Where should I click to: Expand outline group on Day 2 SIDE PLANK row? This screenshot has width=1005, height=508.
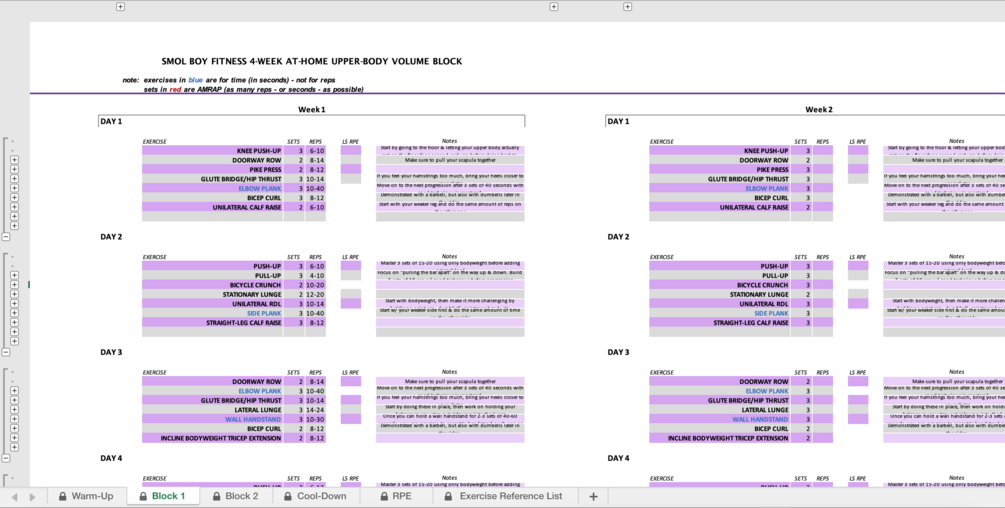(x=14, y=313)
